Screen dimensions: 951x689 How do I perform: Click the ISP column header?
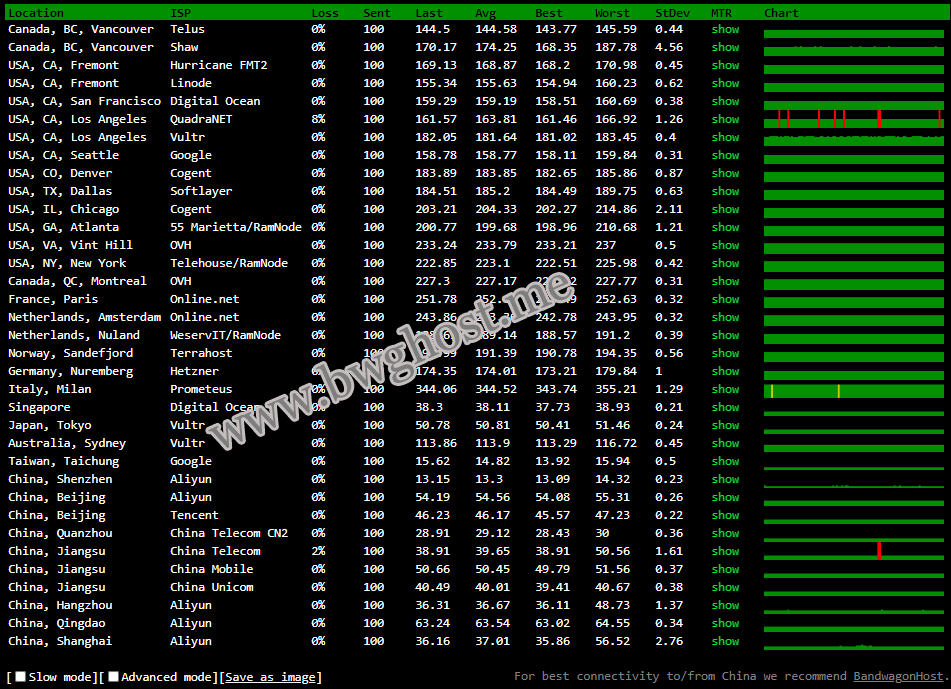point(180,13)
